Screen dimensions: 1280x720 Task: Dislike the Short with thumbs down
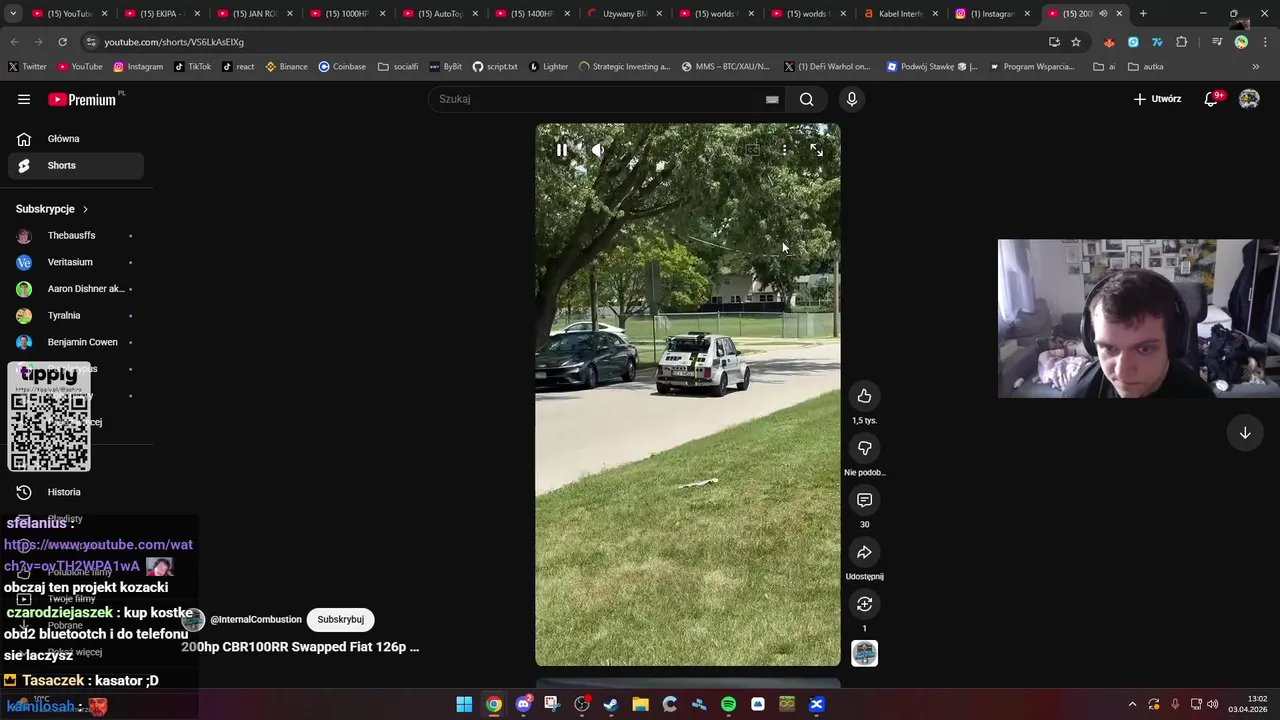click(864, 448)
